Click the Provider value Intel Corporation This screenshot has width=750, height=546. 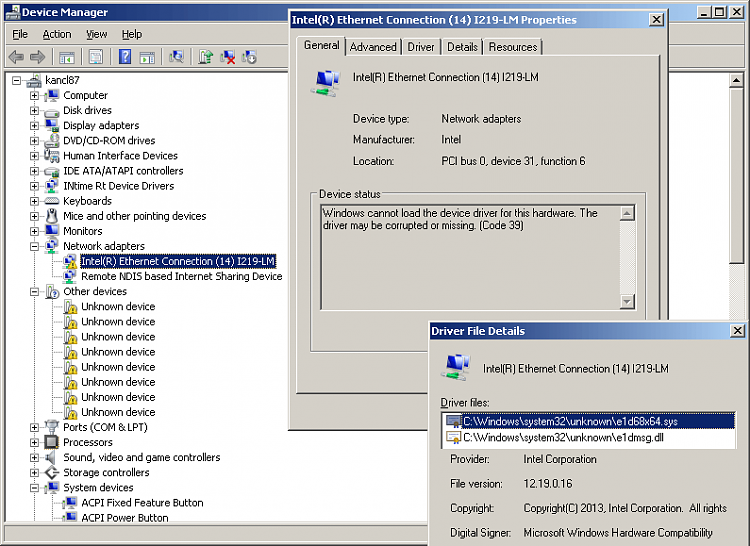(560, 459)
